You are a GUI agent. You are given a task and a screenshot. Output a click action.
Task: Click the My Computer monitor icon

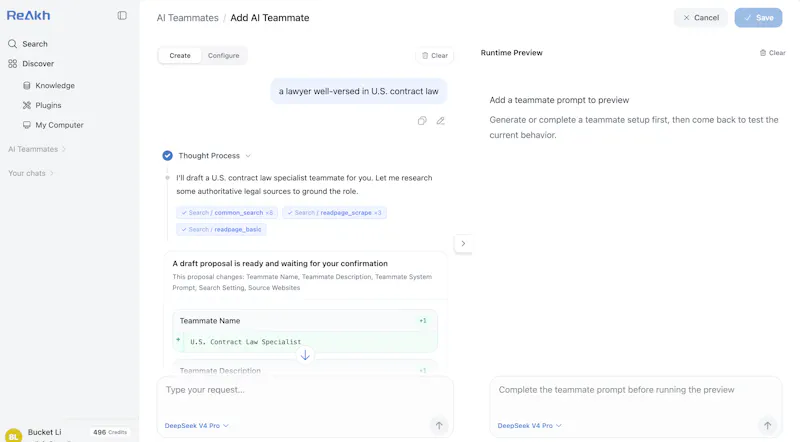27,125
